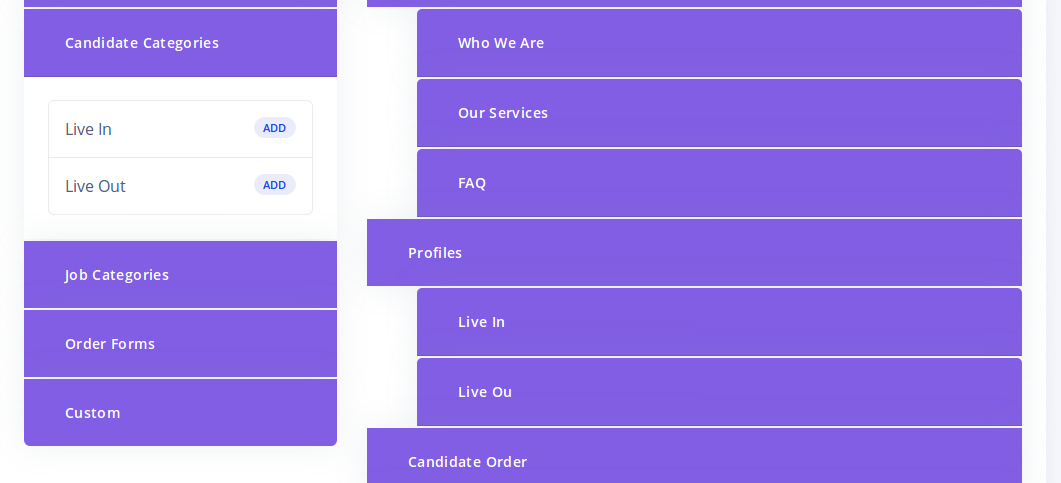The width and height of the screenshot is (1061, 483).
Task: Click the Job Categories header text
Action: [117, 275]
